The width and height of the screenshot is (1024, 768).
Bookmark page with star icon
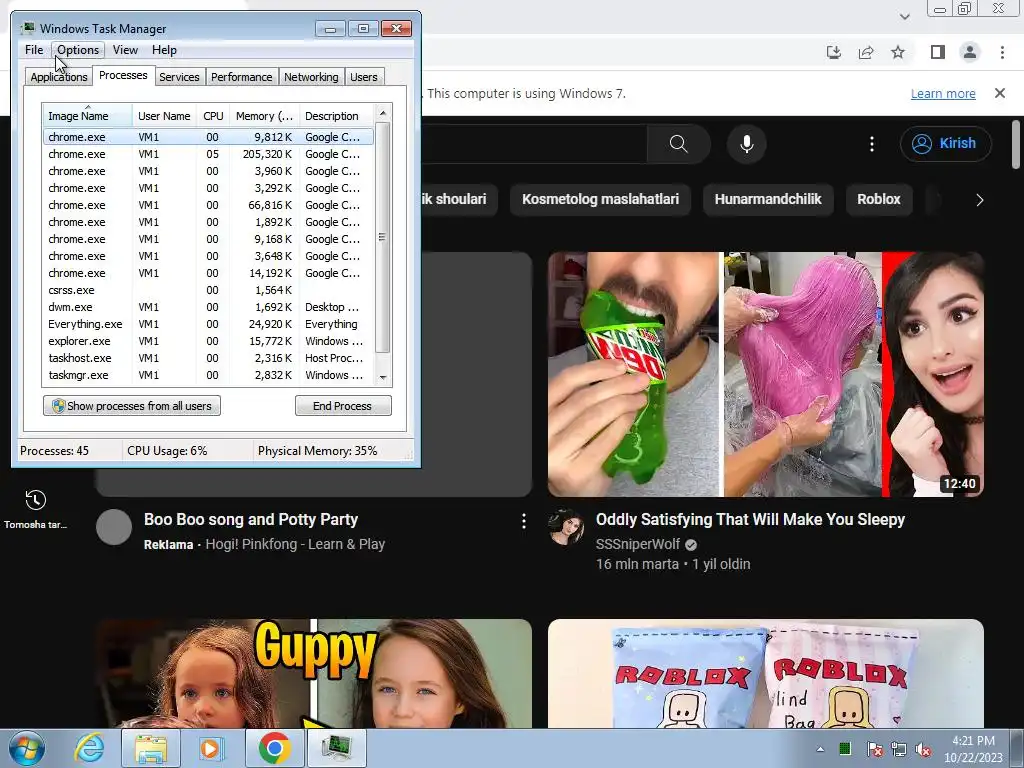pyautogui.click(x=898, y=52)
